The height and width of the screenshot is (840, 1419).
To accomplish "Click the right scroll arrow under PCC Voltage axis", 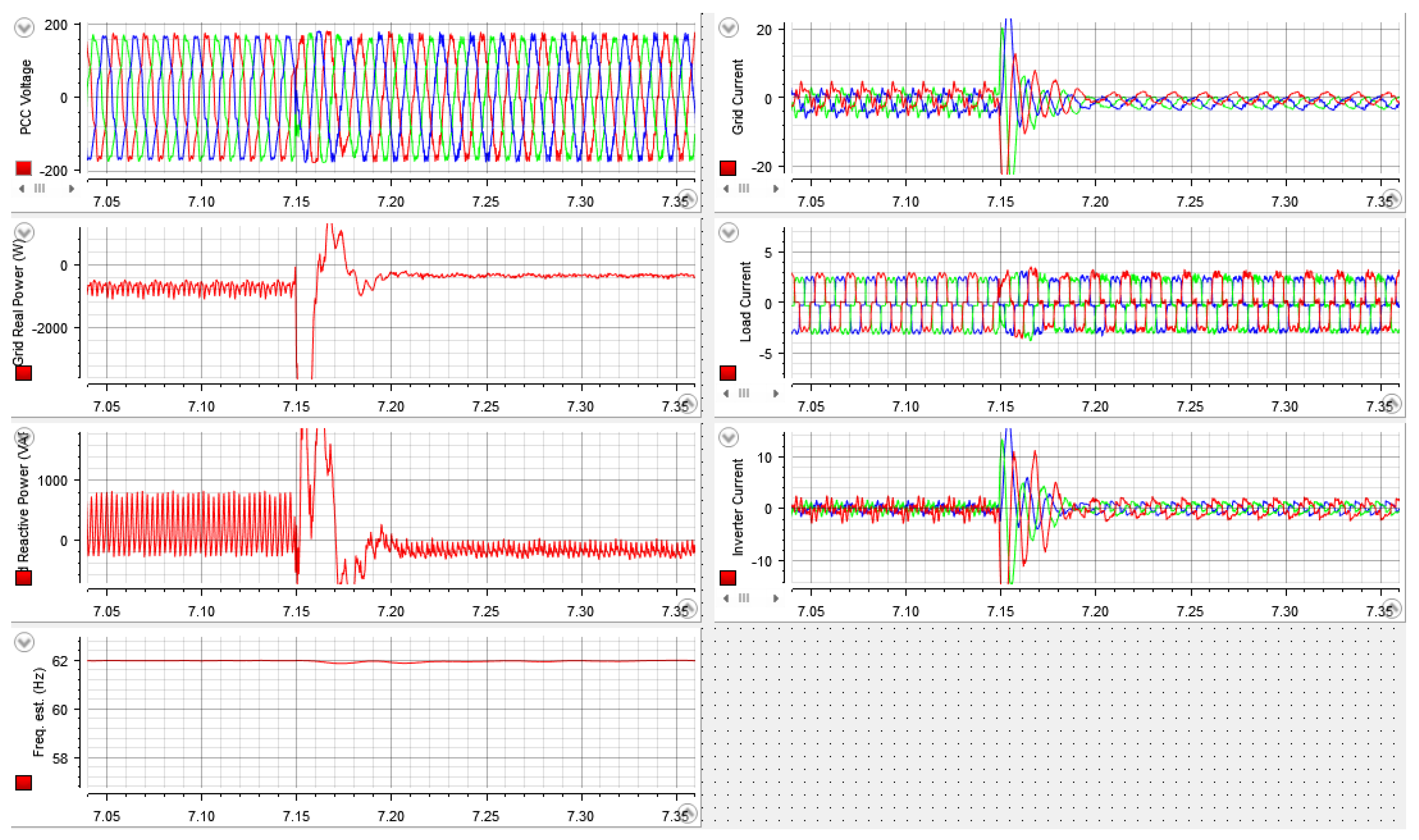I will pos(71,188).
